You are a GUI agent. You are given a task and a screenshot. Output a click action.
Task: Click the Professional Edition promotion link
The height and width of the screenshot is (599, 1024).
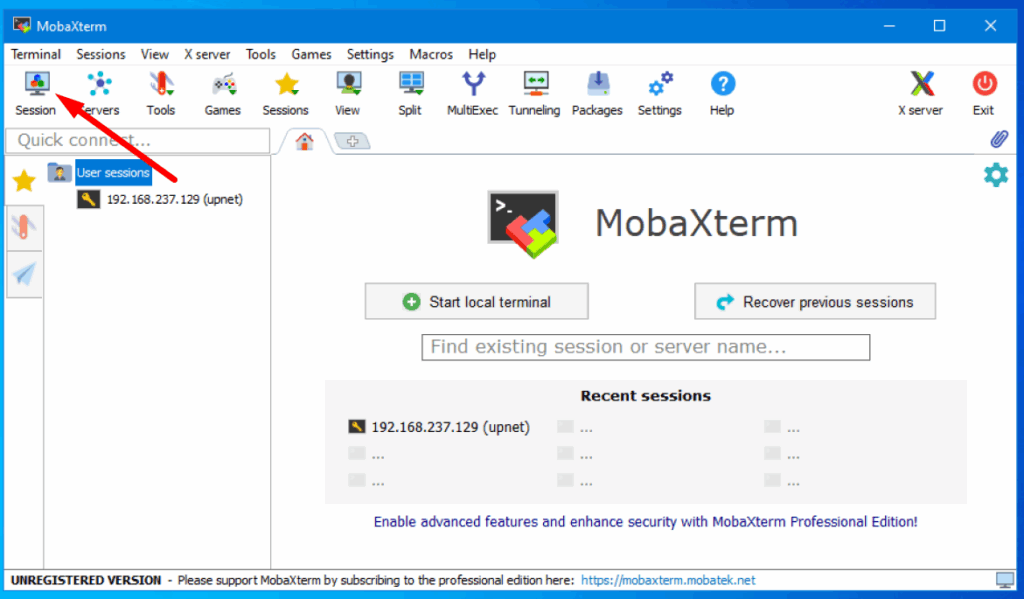point(645,522)
